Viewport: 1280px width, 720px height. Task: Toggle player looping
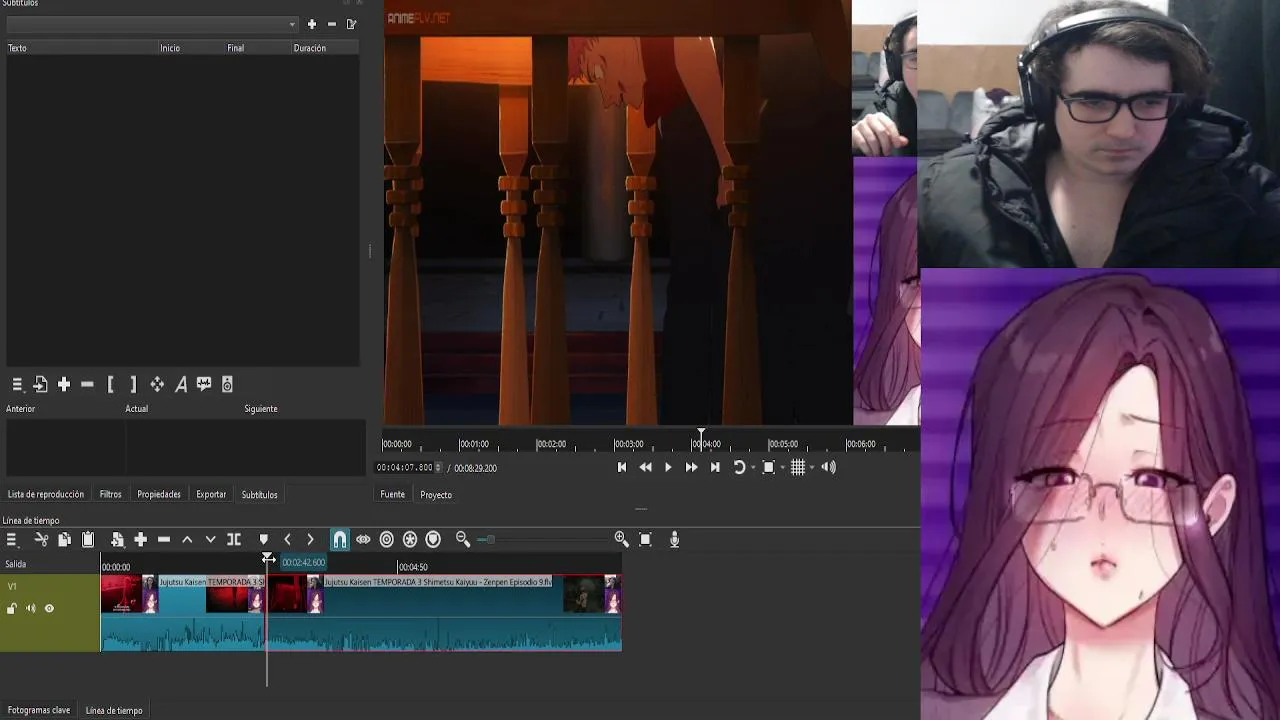[739, 467]
